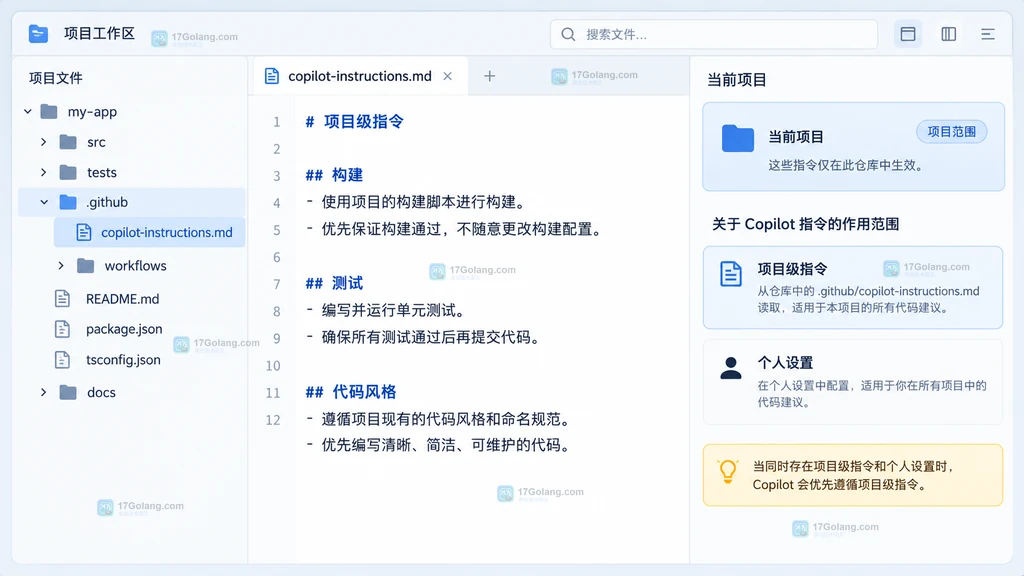Open copilot-instructions.md in the file tree
Screen dimensions: 1024x576
pos(150,232)
